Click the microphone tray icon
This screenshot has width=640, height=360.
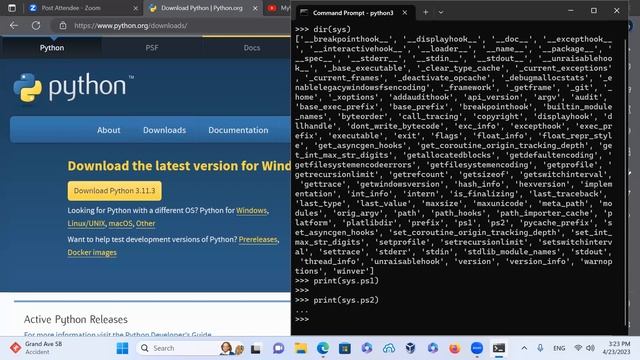pyautogui.click(x=540, y=348)
